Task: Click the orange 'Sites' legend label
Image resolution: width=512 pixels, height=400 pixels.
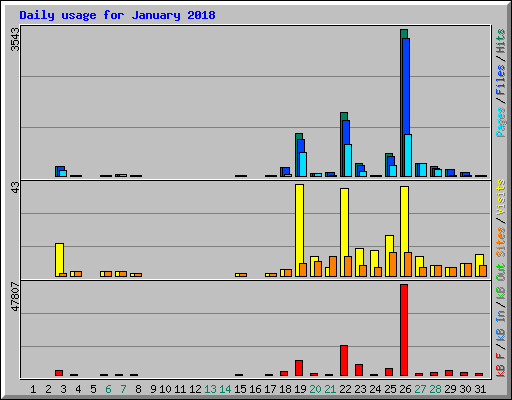Action: (x=501, y=242)
